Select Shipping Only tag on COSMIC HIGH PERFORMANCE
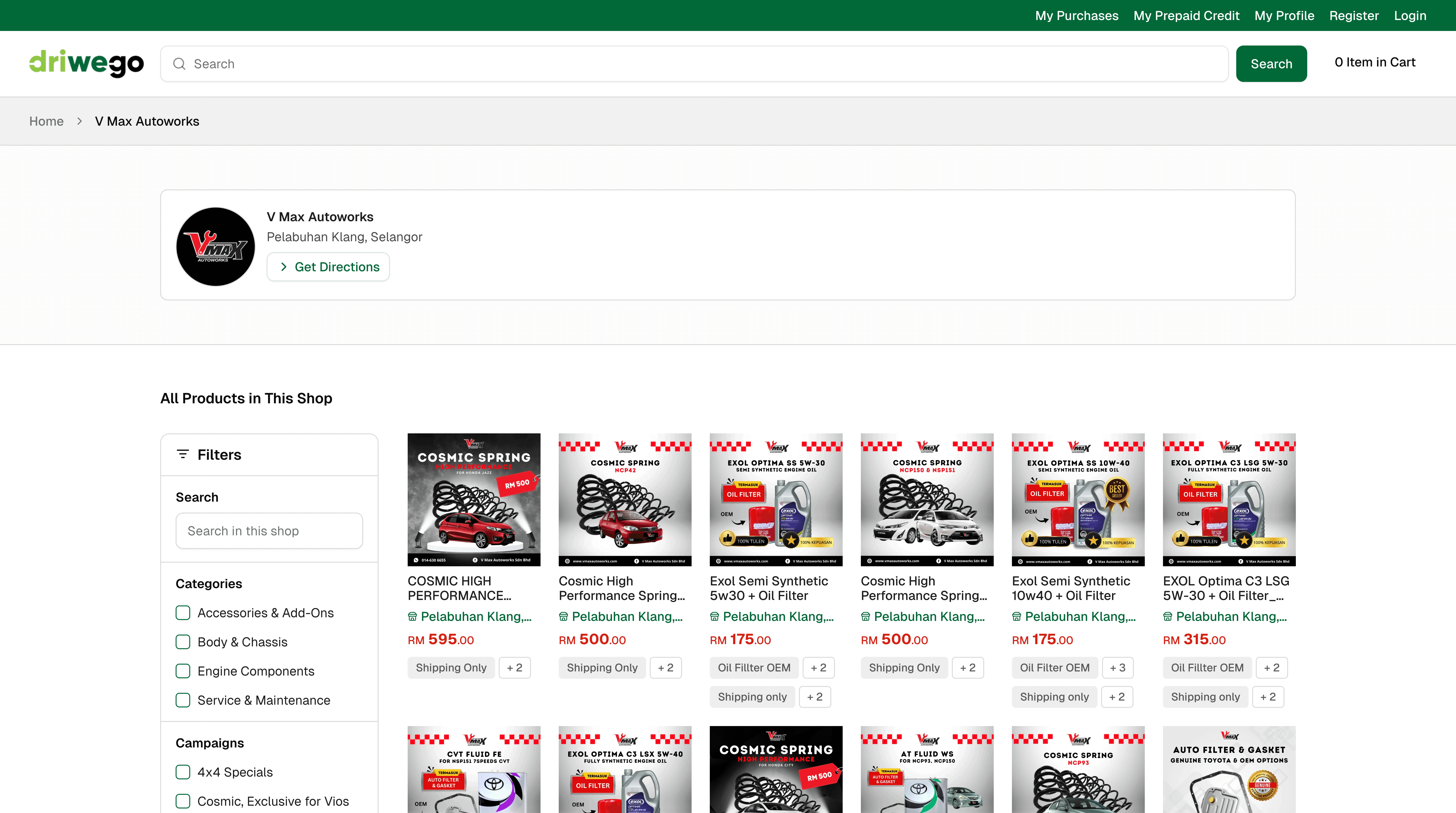Image resolution: width=1456 pixels, height=813 pixels. (451, 668)
